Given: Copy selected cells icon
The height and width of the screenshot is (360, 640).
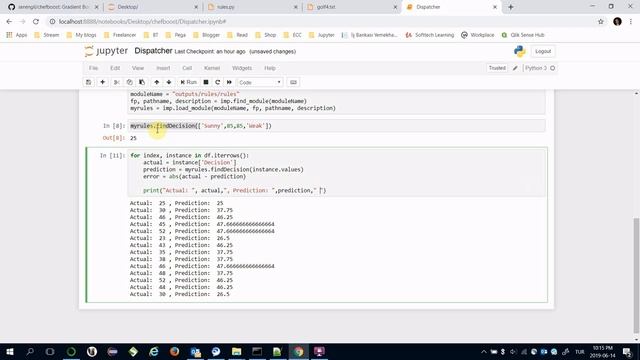Looking at the screenshot, I should [x=129, y=82].
